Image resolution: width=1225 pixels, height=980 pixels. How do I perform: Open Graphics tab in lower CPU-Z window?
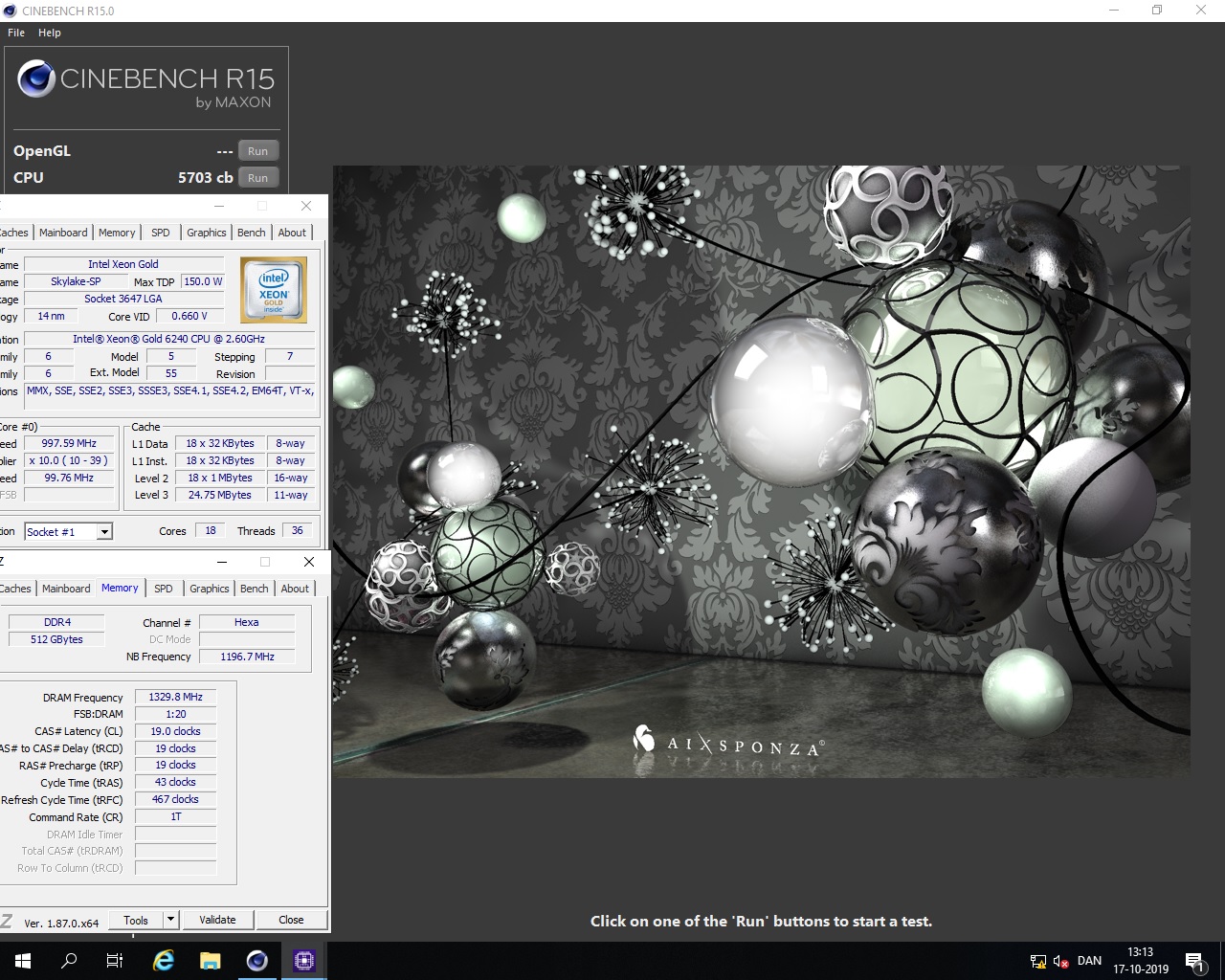(210, 589)
